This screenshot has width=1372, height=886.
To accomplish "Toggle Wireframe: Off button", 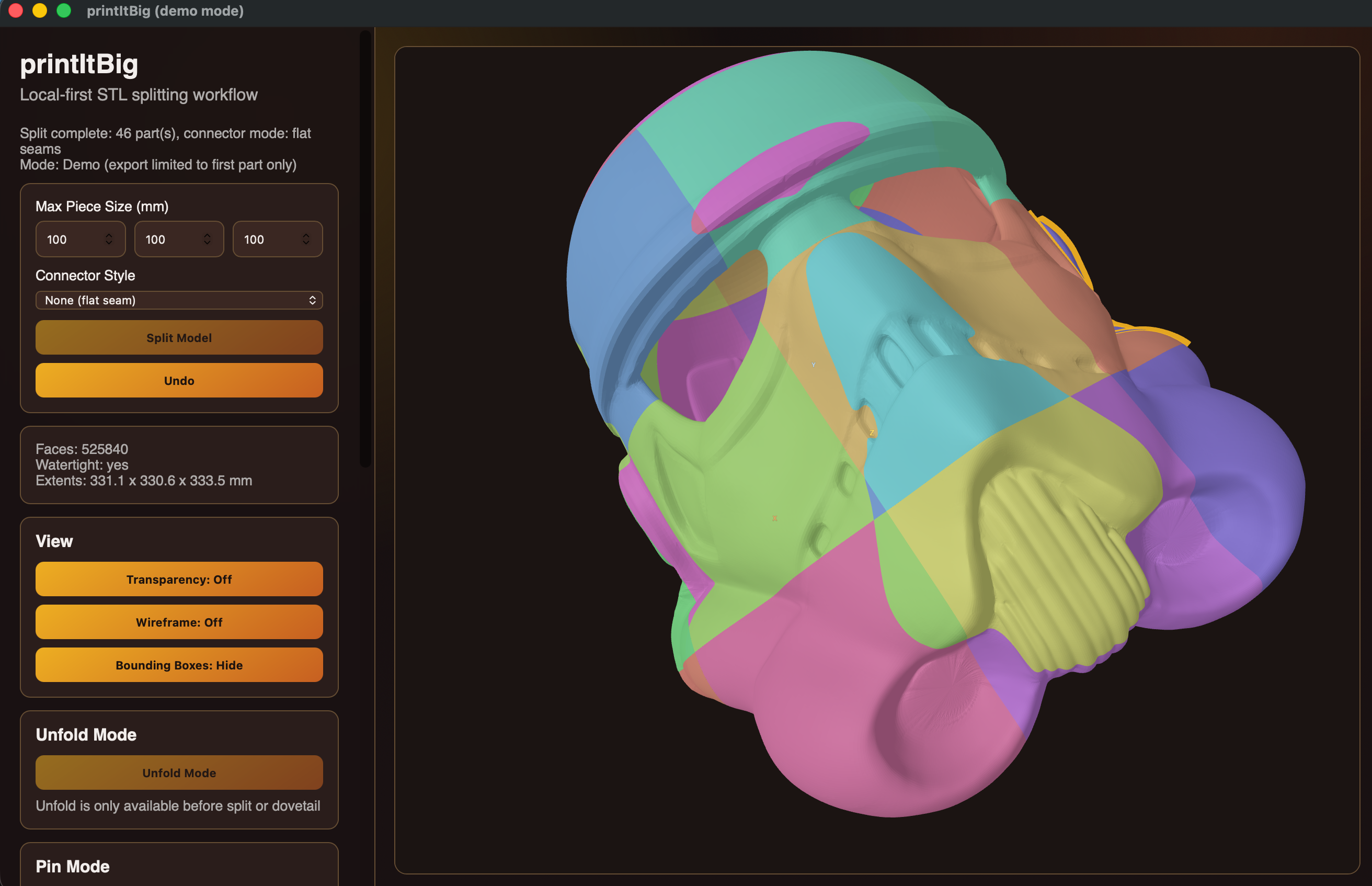I will [179, 622].
